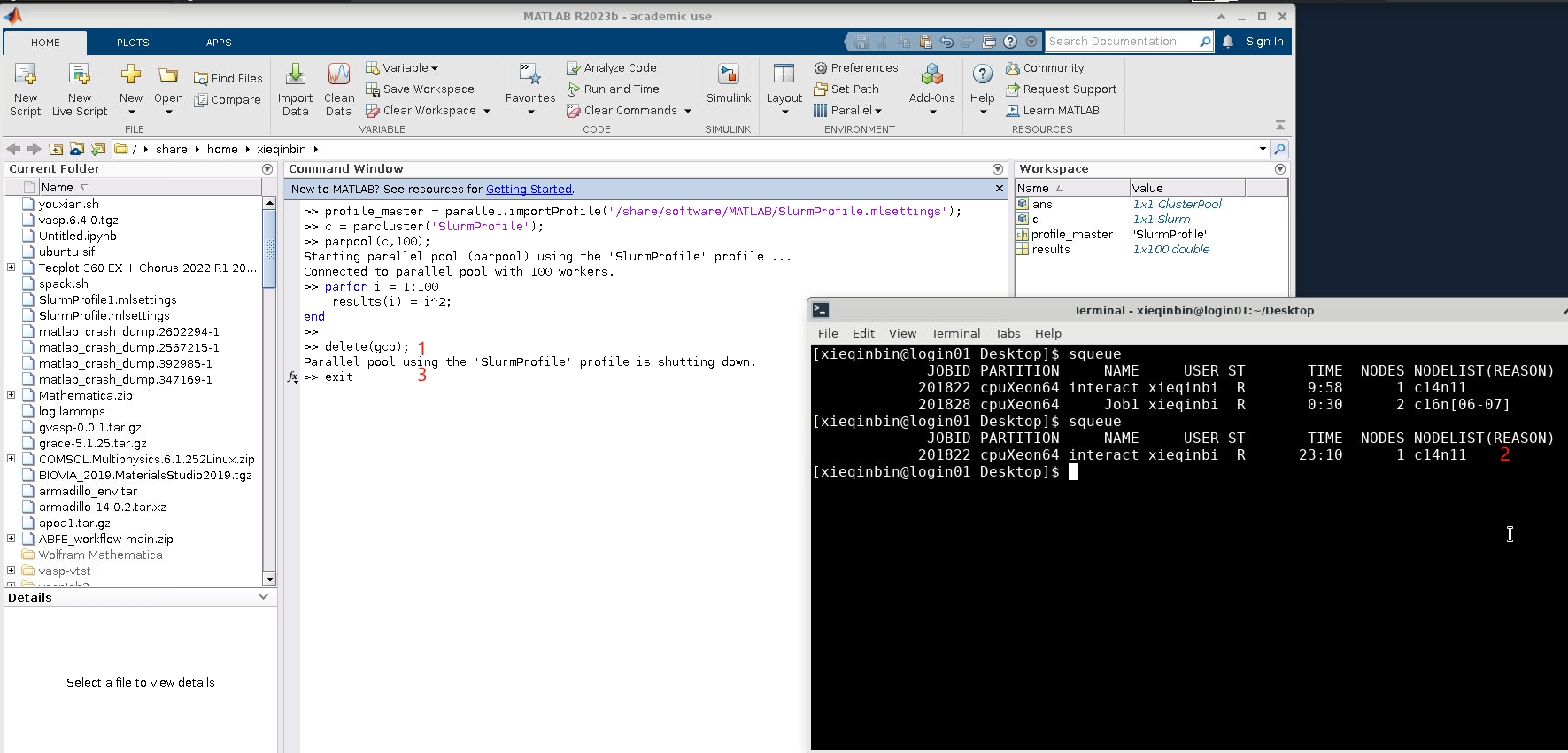Viewport: 1568px width, 753px height.
Task: Select SlurmProfile.mlsettings file
Action: pos(104,315)
